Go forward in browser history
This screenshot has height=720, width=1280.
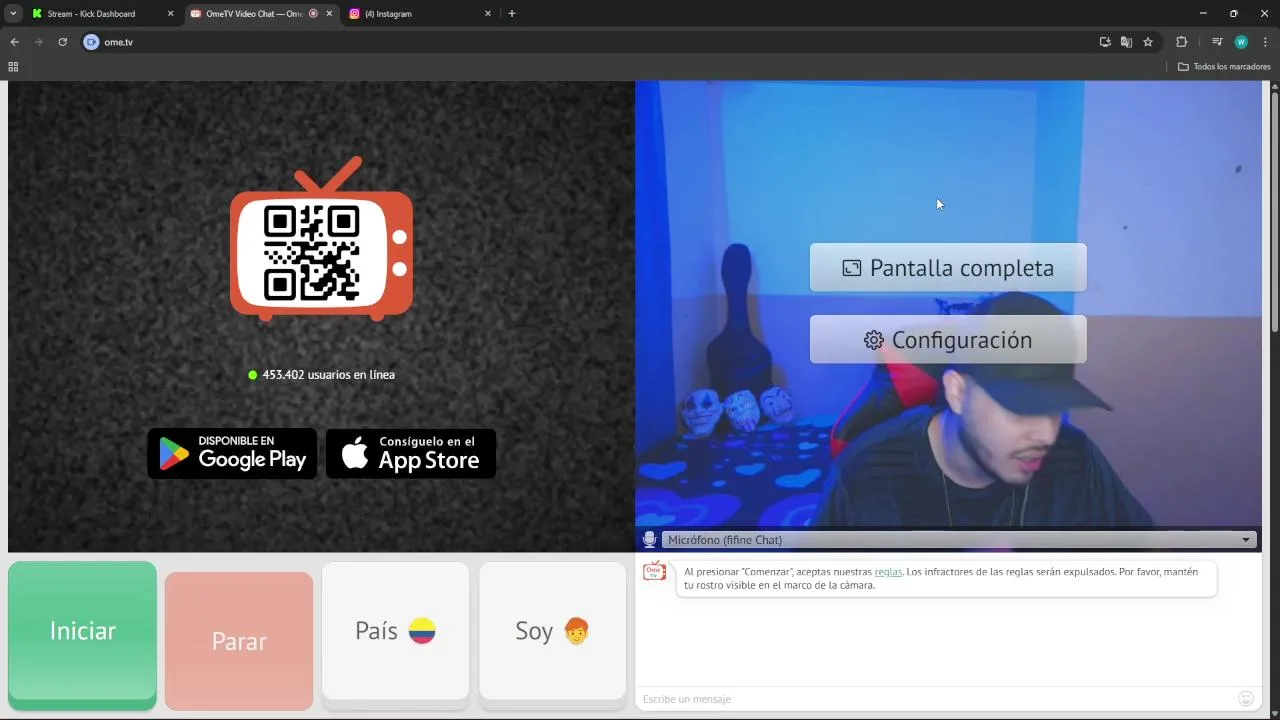pos(38,42)
